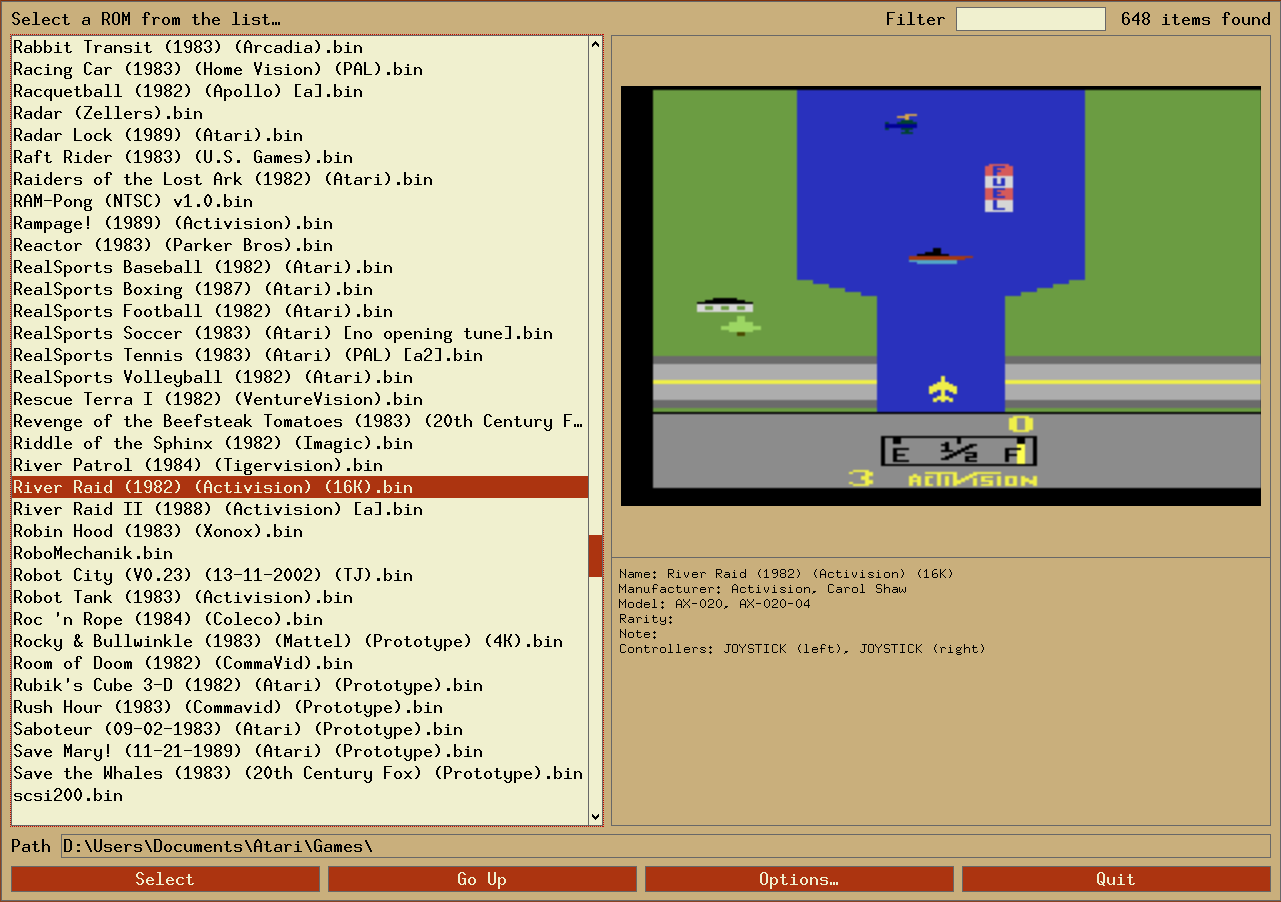The image size is (1281, 902).
Task: Click the Go Up button
Action: point(482,879)
